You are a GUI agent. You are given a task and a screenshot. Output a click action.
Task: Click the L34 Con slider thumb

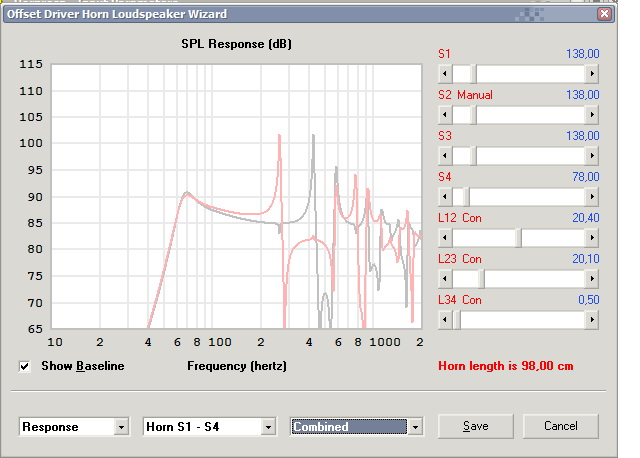[x=458, y=320]
